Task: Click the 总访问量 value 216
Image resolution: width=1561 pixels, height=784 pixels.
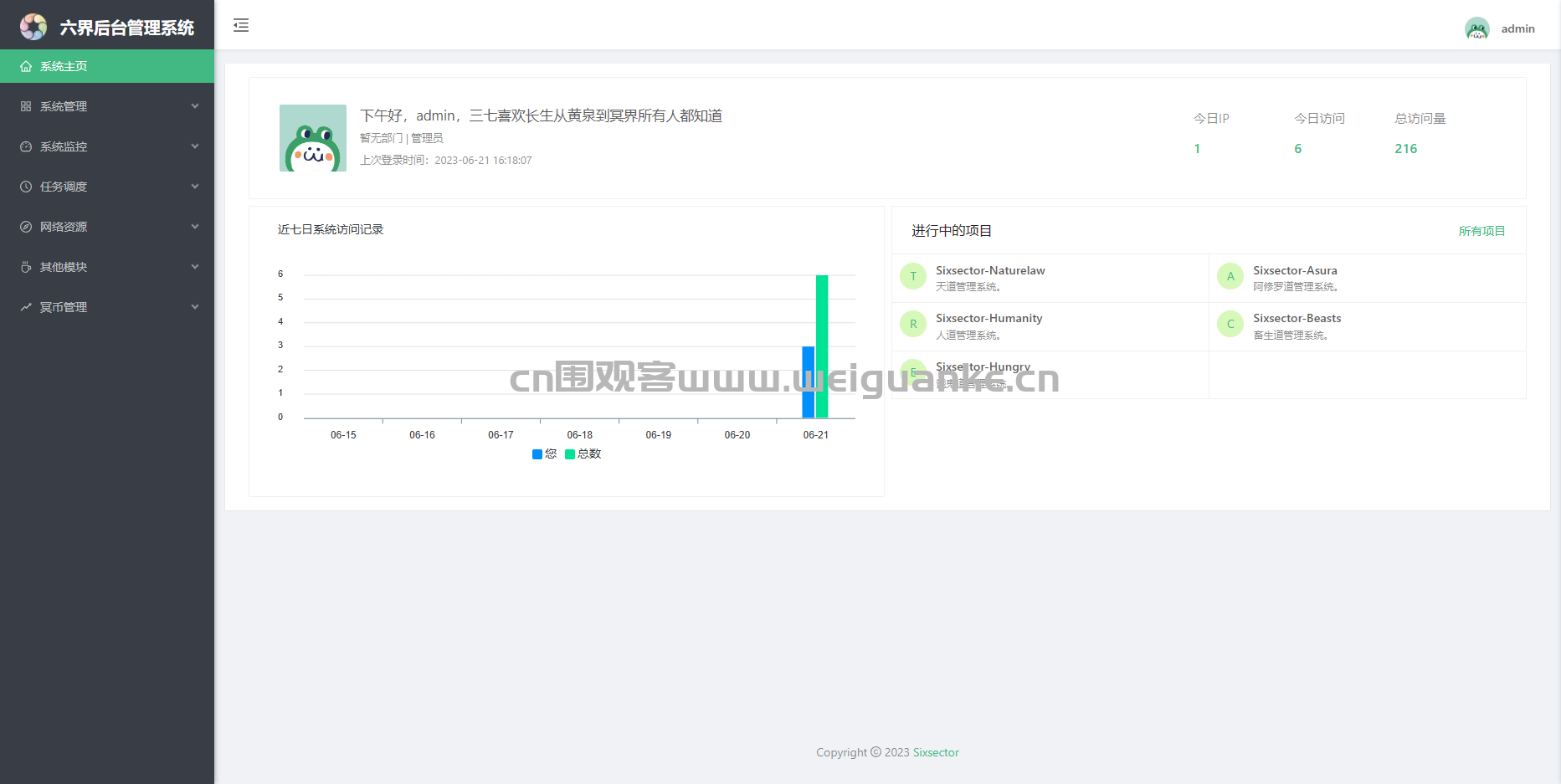Action: pos(1406,149)
